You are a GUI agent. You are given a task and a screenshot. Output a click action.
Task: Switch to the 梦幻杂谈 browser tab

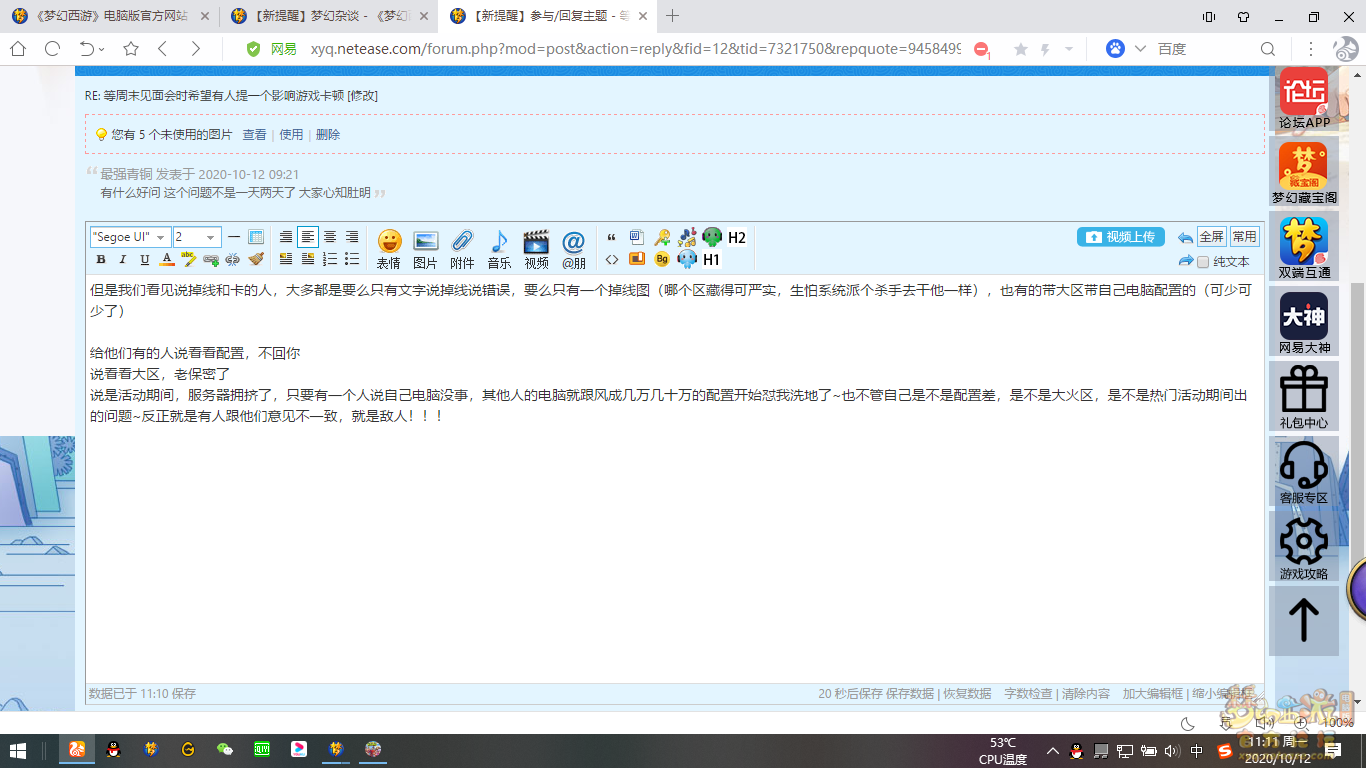point(328,16)
